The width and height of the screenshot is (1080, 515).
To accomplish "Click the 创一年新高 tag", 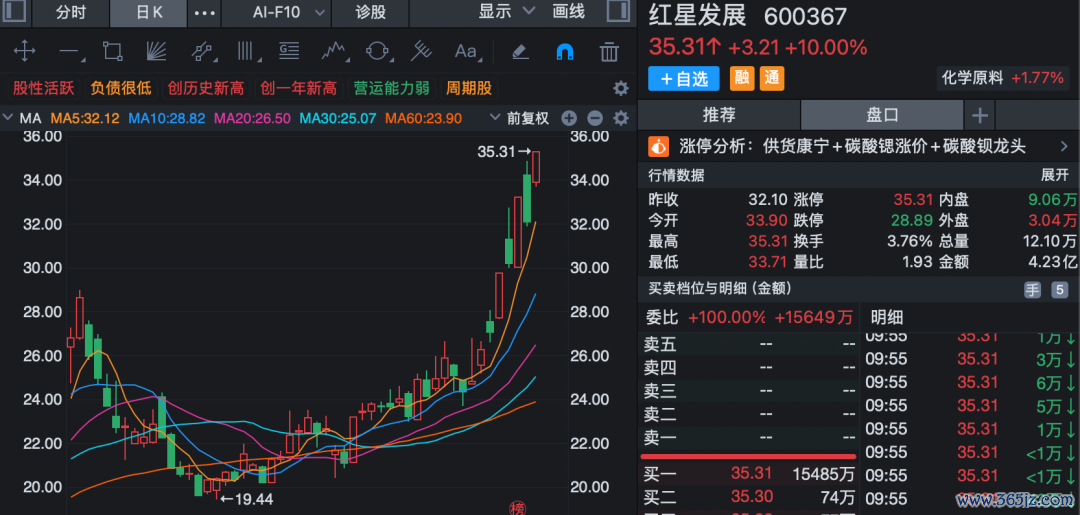I will (298, 88).
